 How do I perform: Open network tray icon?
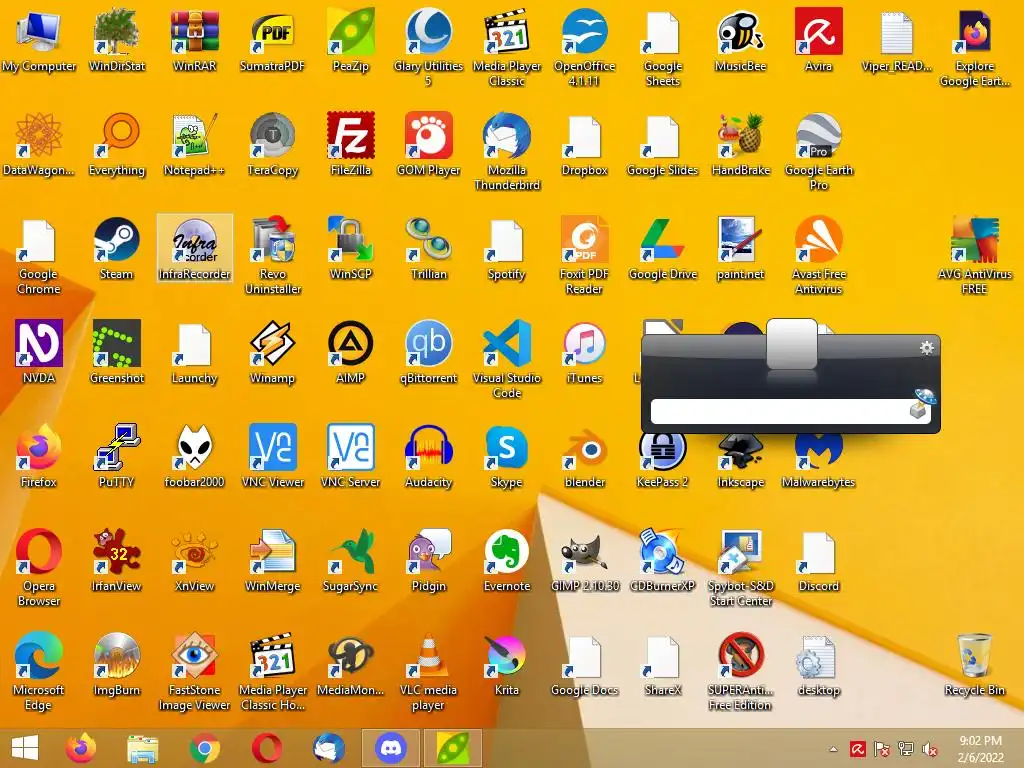[905, 749]
